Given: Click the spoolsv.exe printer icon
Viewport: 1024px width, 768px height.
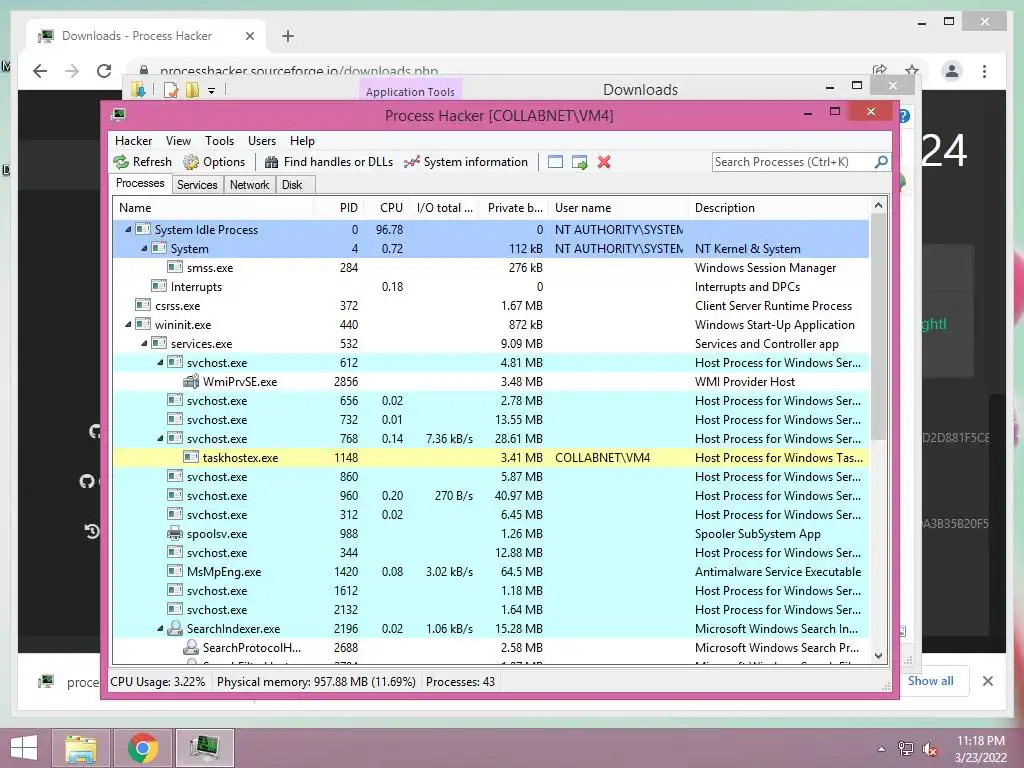Looking at the screenshot, I should pyautogui.click(x=174, y=534).
